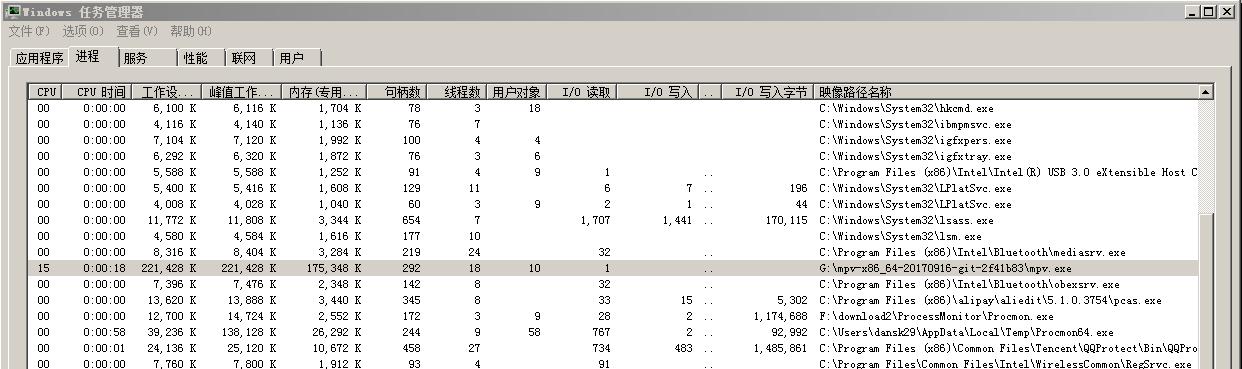
Task: Open the 文件(F) menu
Action: coord(29,31)
